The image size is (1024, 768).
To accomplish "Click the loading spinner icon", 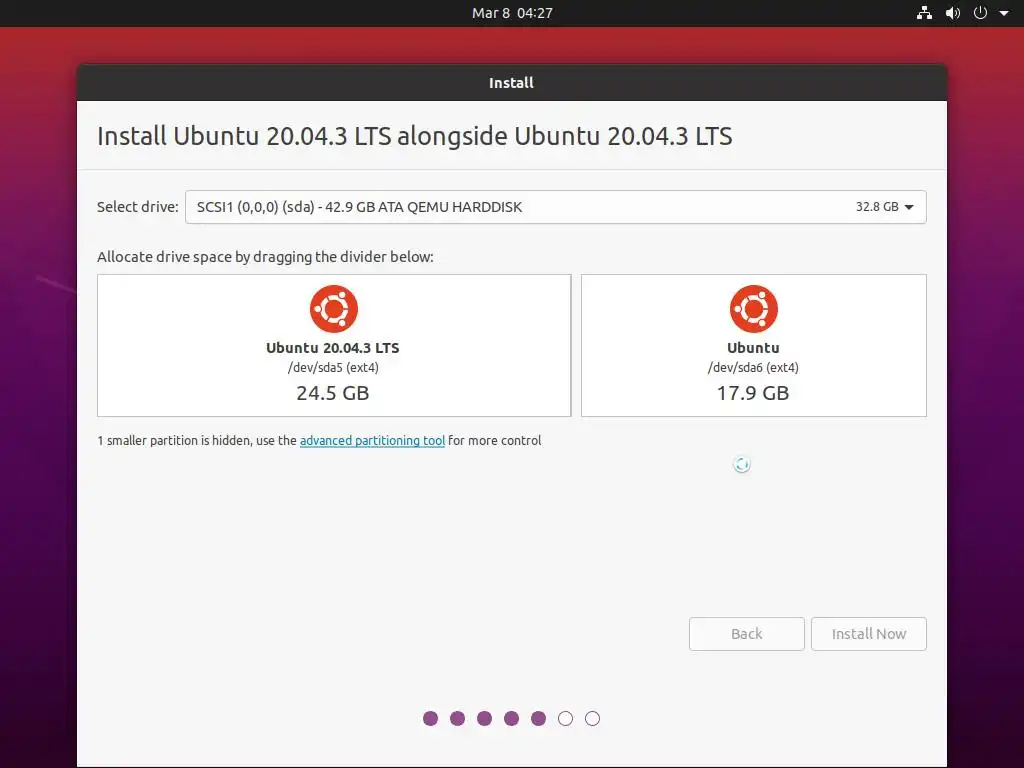I will coord(741,465).
